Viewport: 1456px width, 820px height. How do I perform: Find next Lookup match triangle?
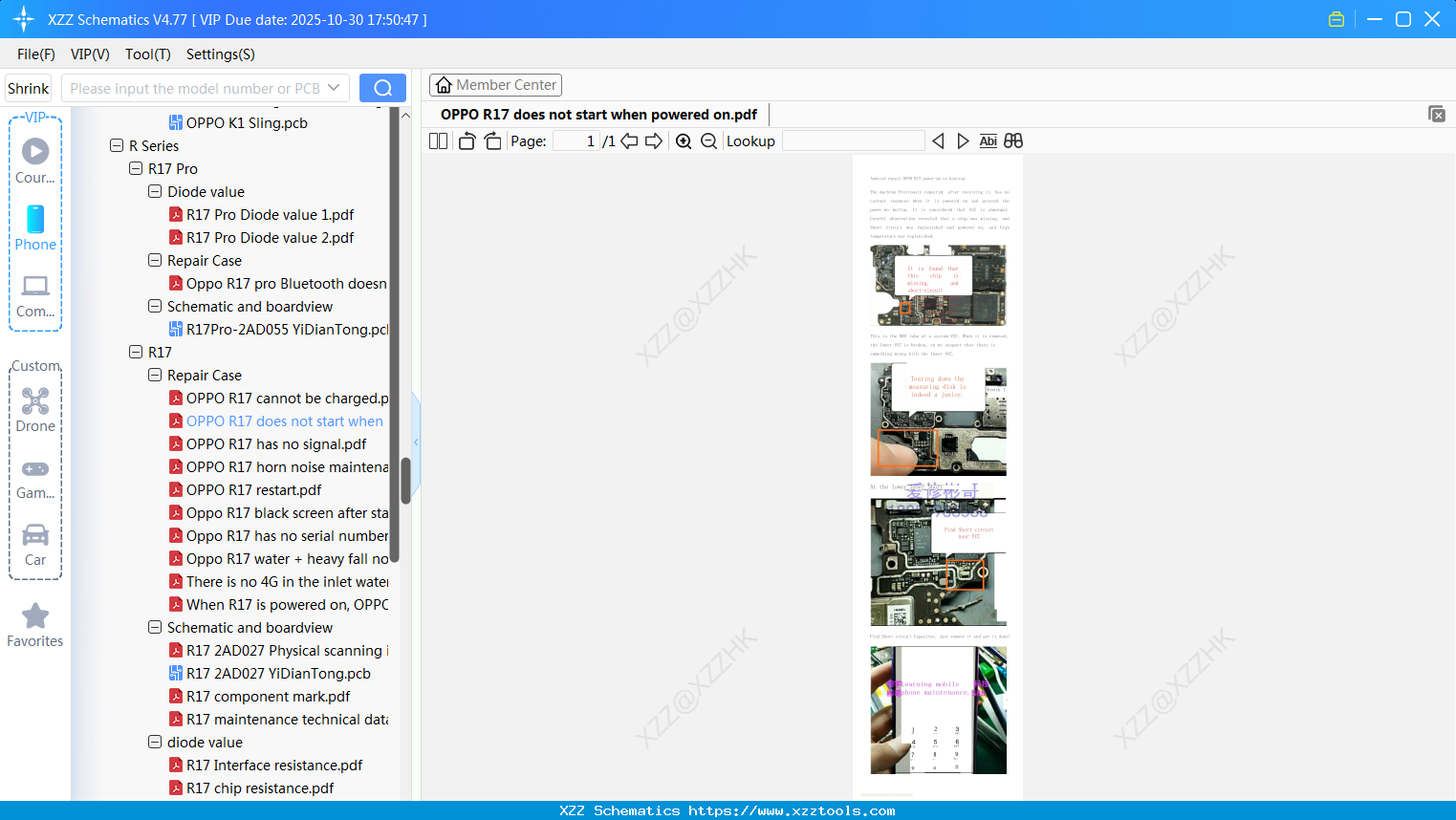[963, 141]
